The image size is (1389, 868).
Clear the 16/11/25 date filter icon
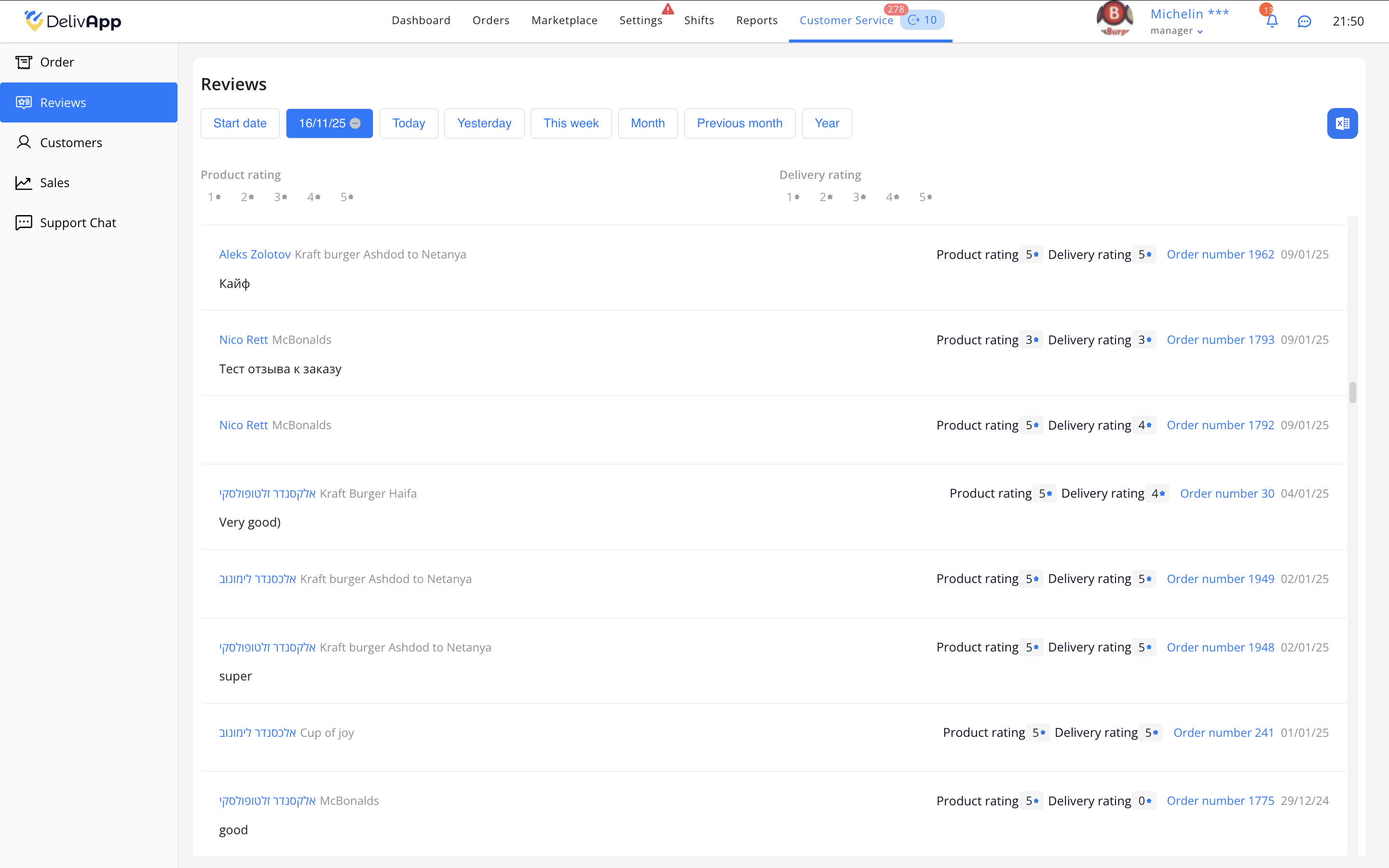[x=355, y=123]
